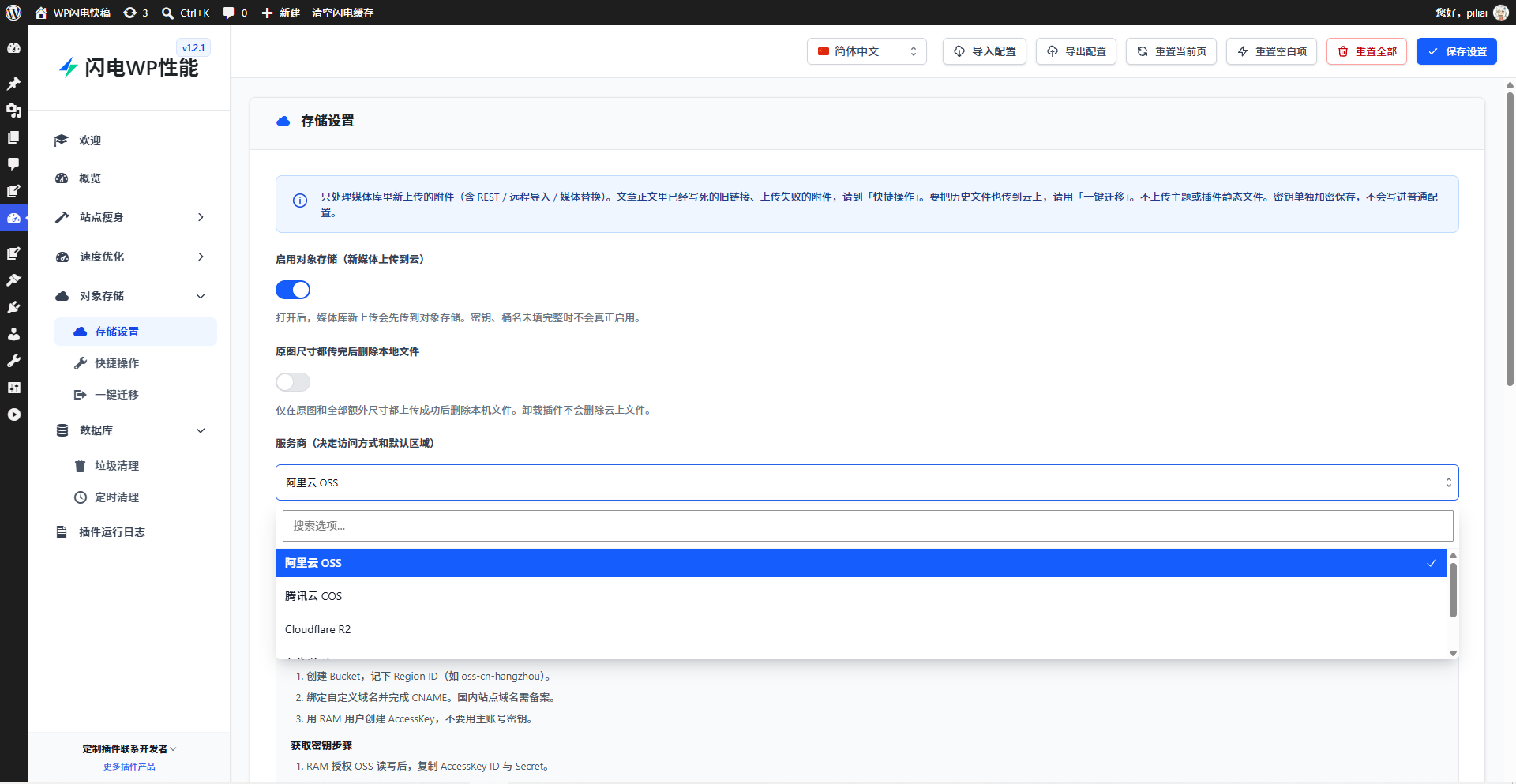The width and height of the screenshot is (1516, 784).
Task: Expand the 站点瘦身 menu chevron
Action: click(x=201, y=217)
